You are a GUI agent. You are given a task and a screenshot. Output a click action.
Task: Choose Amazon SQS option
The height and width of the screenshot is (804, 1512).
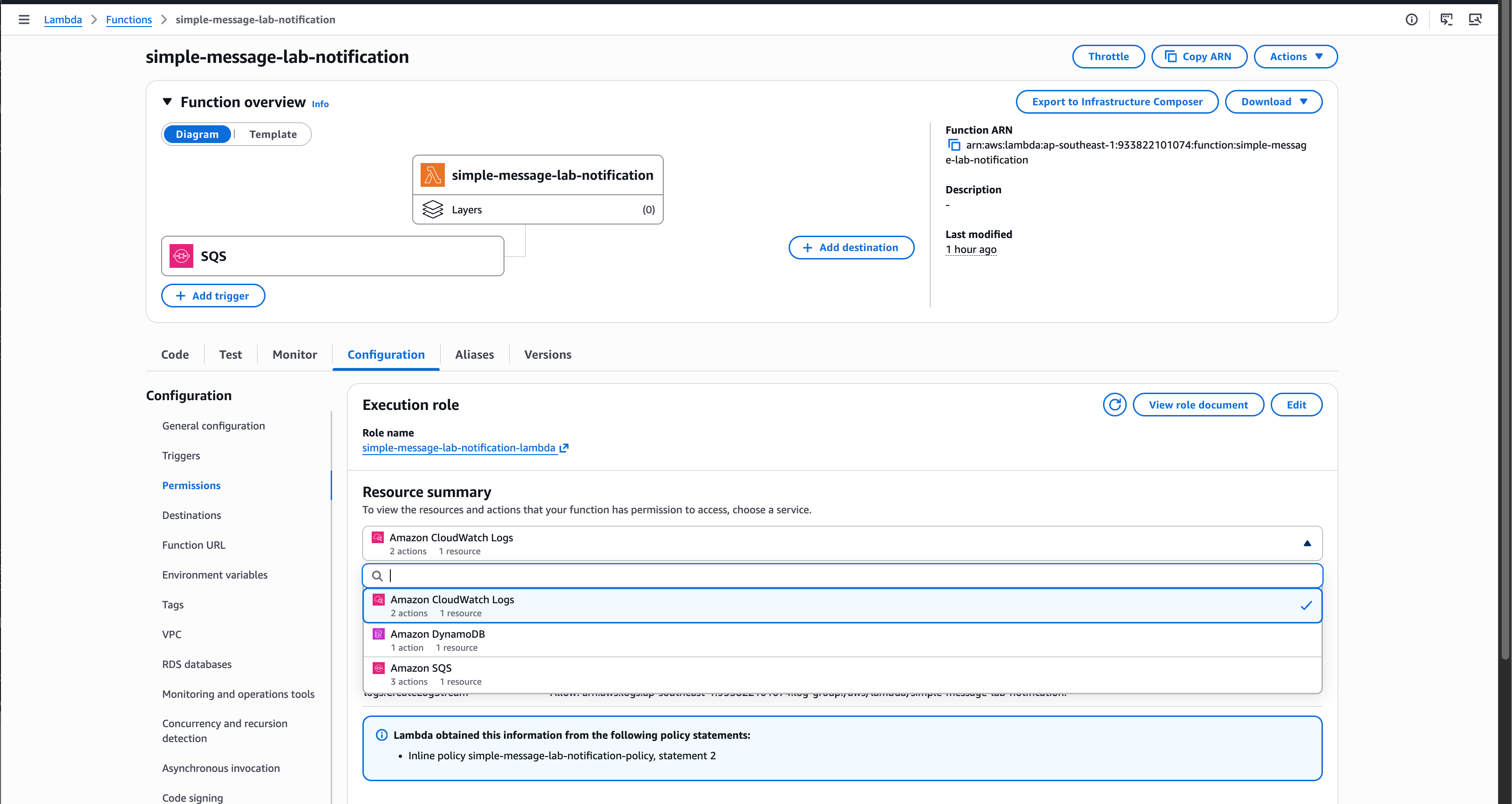(x=842, y=675)
